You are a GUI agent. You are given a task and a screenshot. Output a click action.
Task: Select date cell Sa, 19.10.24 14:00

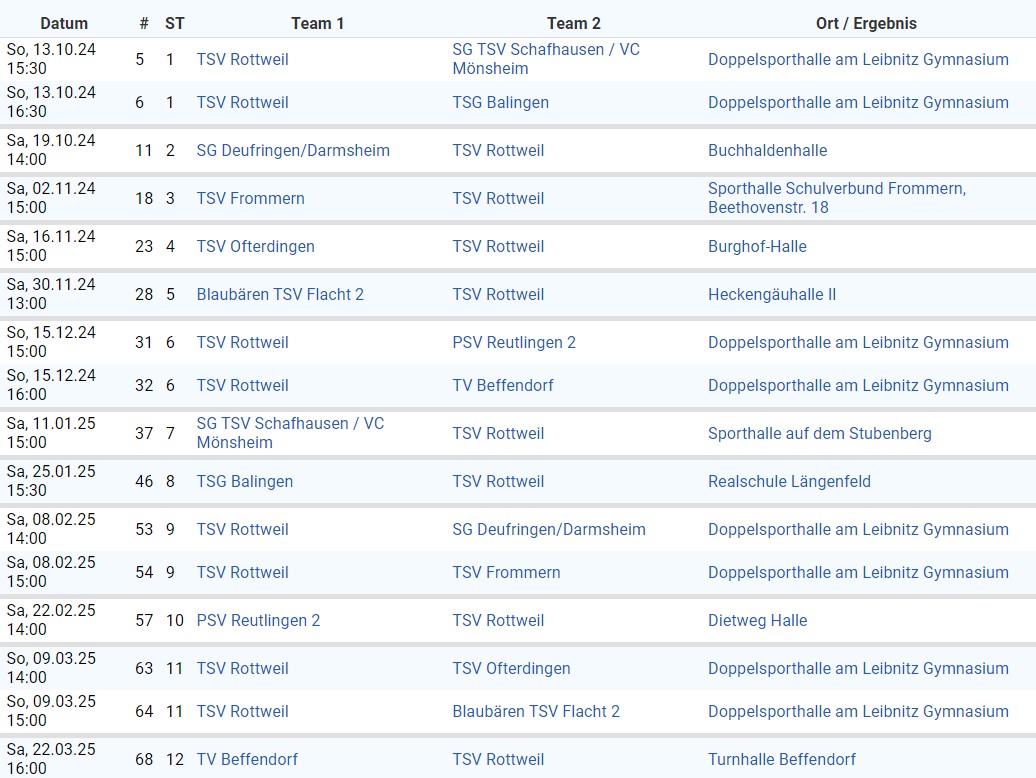51,150
